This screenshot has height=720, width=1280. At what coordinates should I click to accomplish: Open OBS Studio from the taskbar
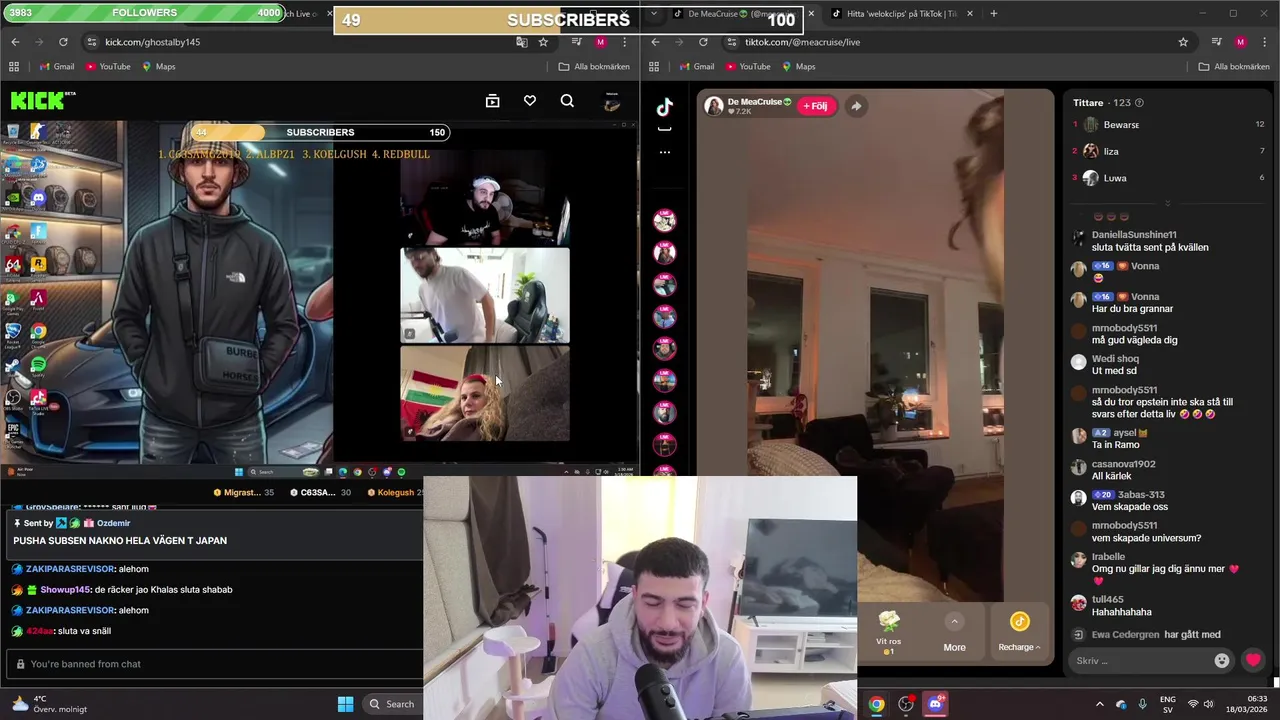pos(906,704)
